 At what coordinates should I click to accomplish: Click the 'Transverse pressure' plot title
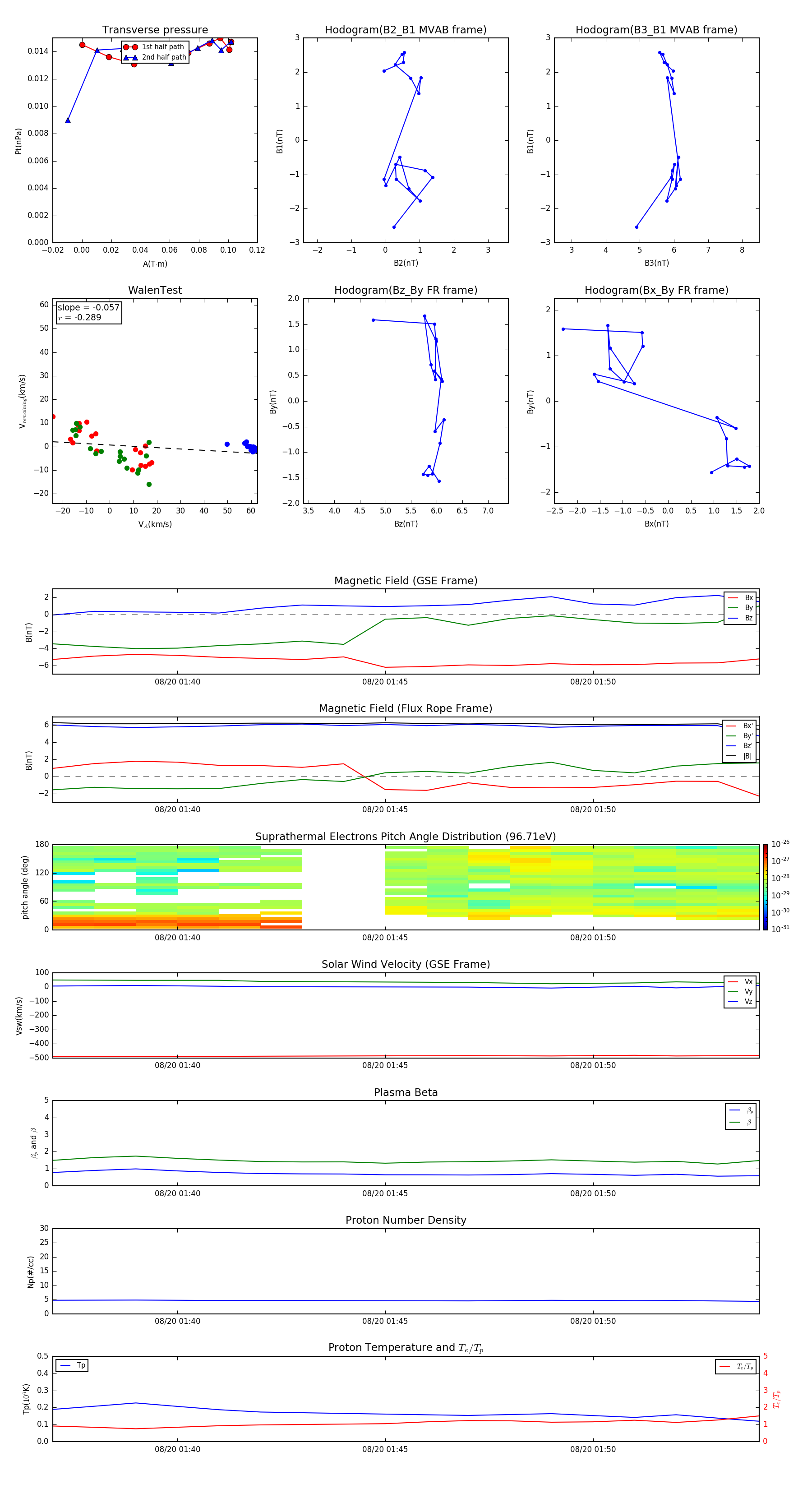point(155,30)
